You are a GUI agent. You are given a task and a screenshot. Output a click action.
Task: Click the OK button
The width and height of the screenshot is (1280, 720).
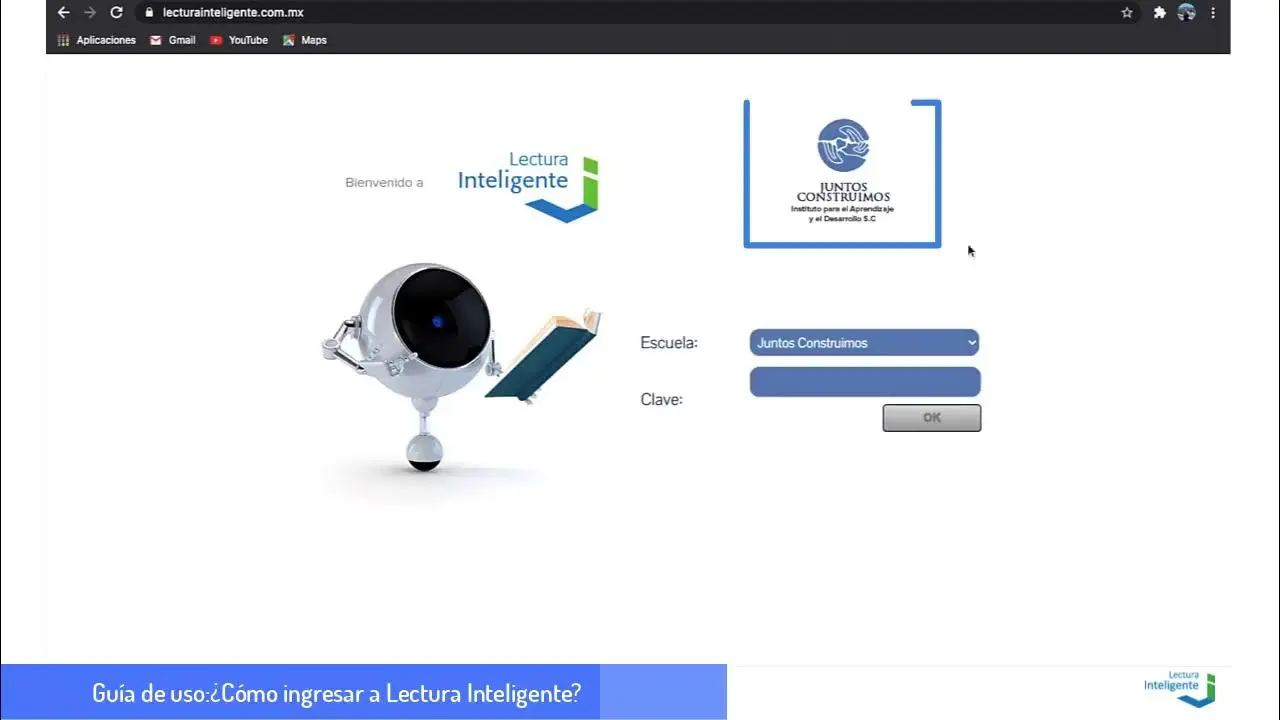[932, 418]
